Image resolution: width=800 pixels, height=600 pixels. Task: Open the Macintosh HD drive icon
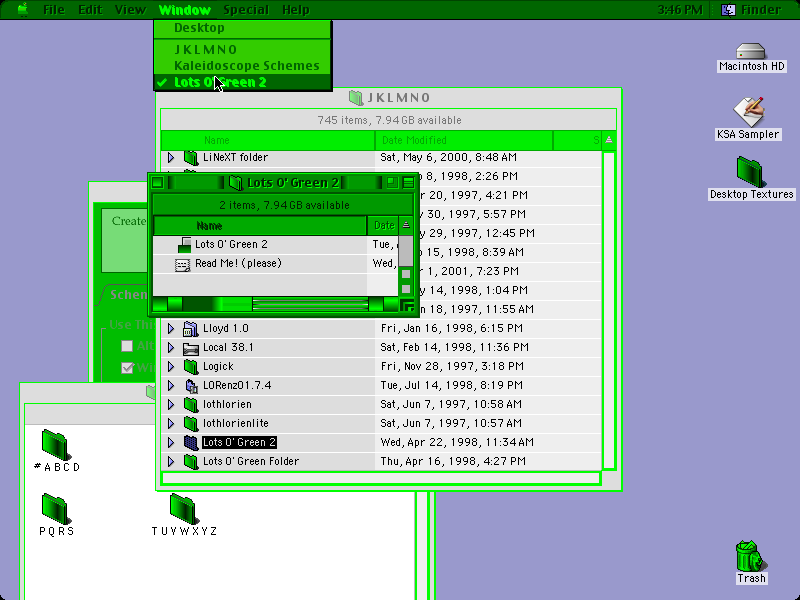751,51
